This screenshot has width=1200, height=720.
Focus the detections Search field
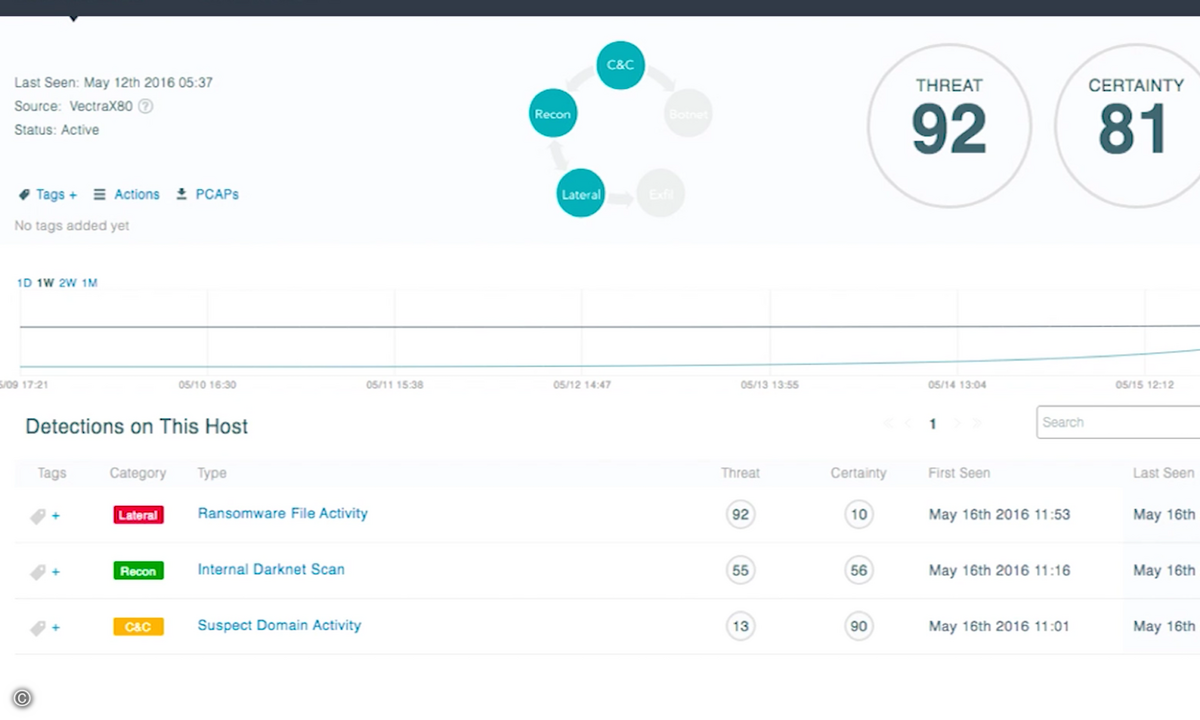point(1118,422)
